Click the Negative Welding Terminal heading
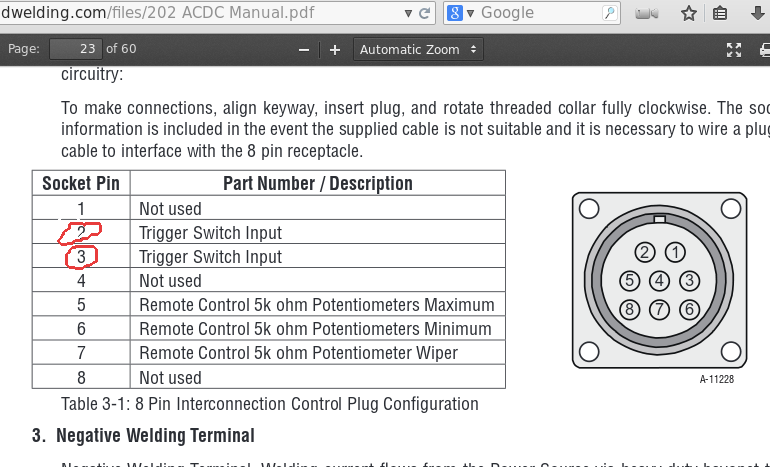The image size is (770, 467). (155, 435)
